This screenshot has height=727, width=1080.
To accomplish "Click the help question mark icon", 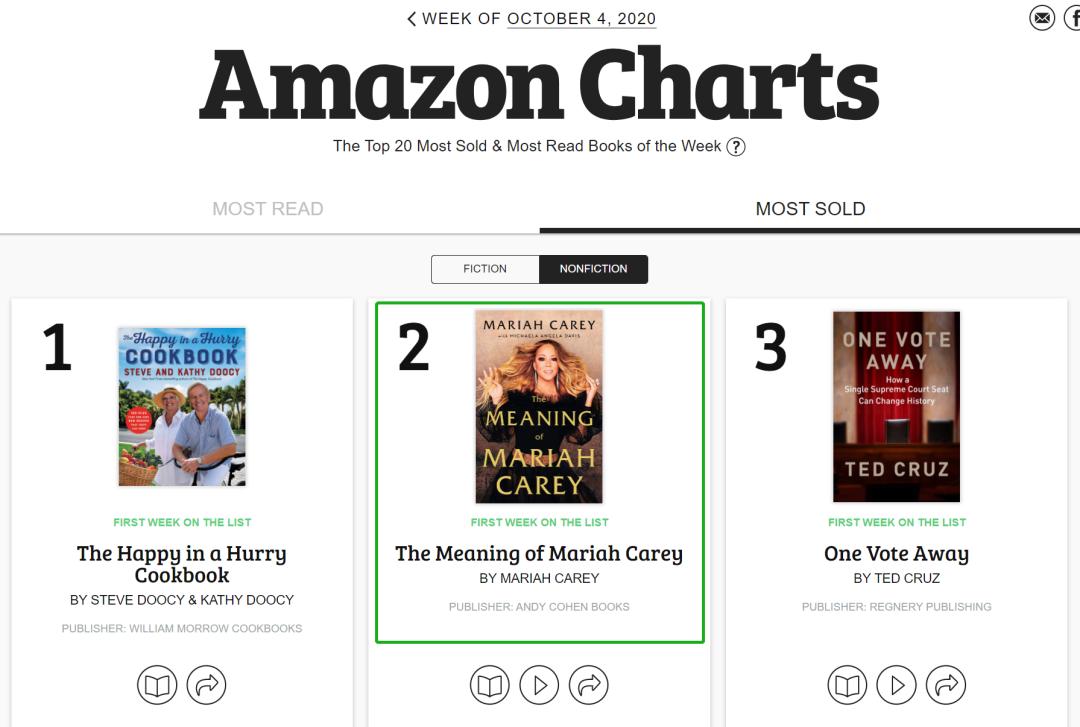I will [736, 147].
